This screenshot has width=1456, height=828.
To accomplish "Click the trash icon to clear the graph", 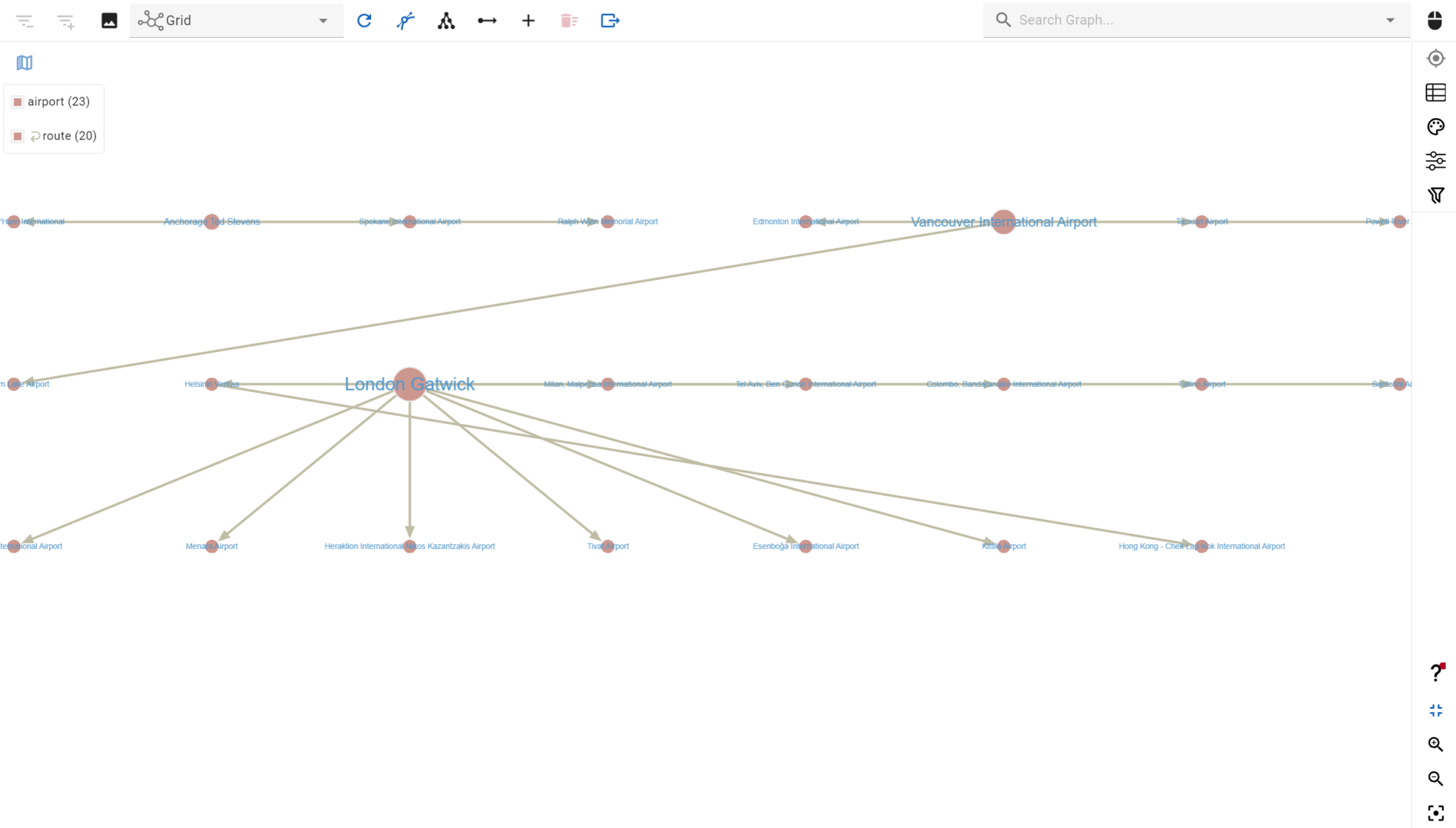I will point(568,20).
